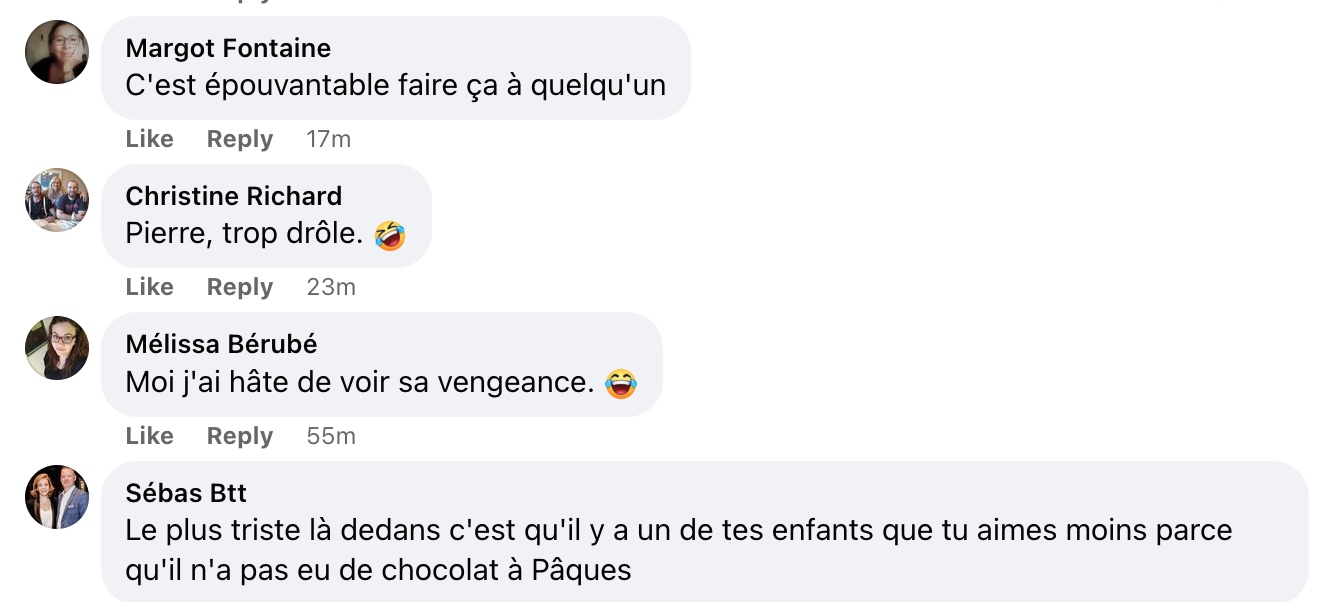
Task: Like Mélissa Bérubé's comment
Action: pos(150,436)
